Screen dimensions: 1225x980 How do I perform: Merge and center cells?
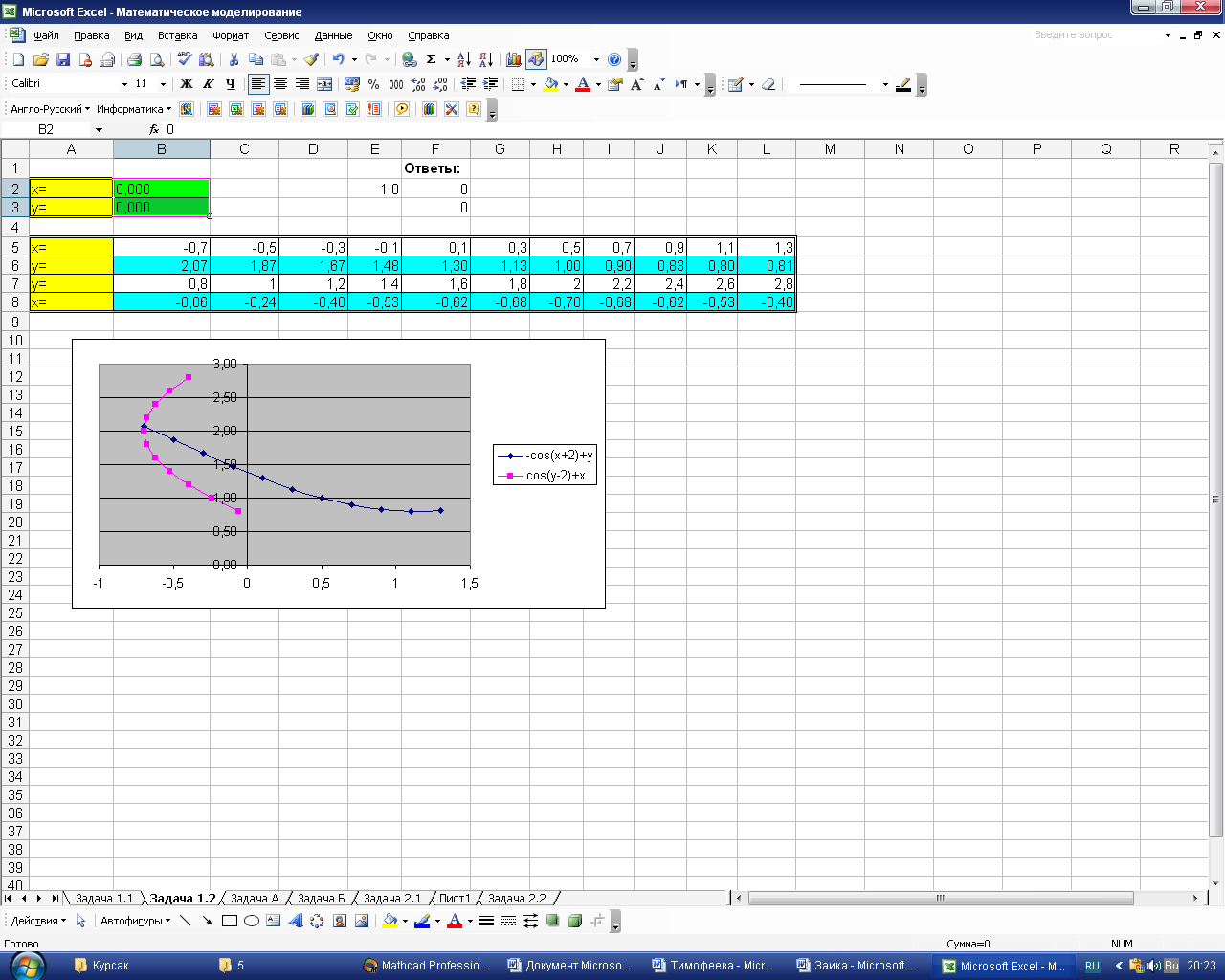click(x=324, y=84)
